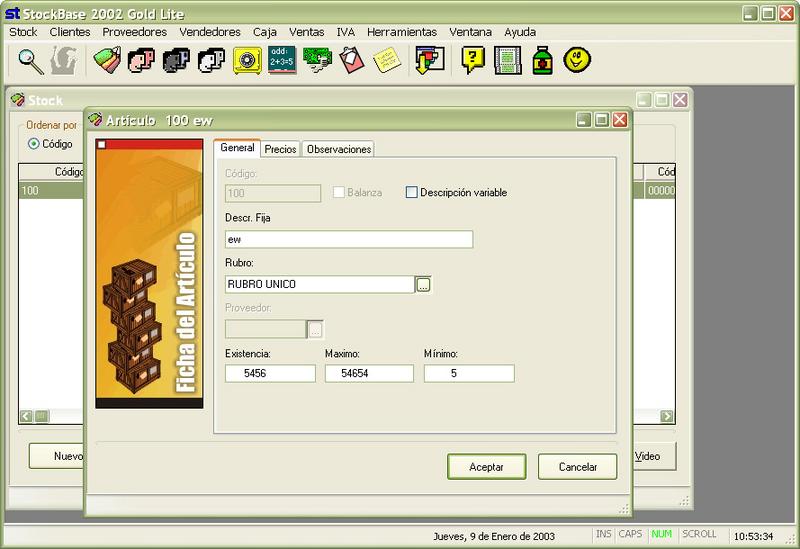This screenshot has width=800, height=549.
Task: Click the Código column header in Stock list
Action: click(51, 172)
